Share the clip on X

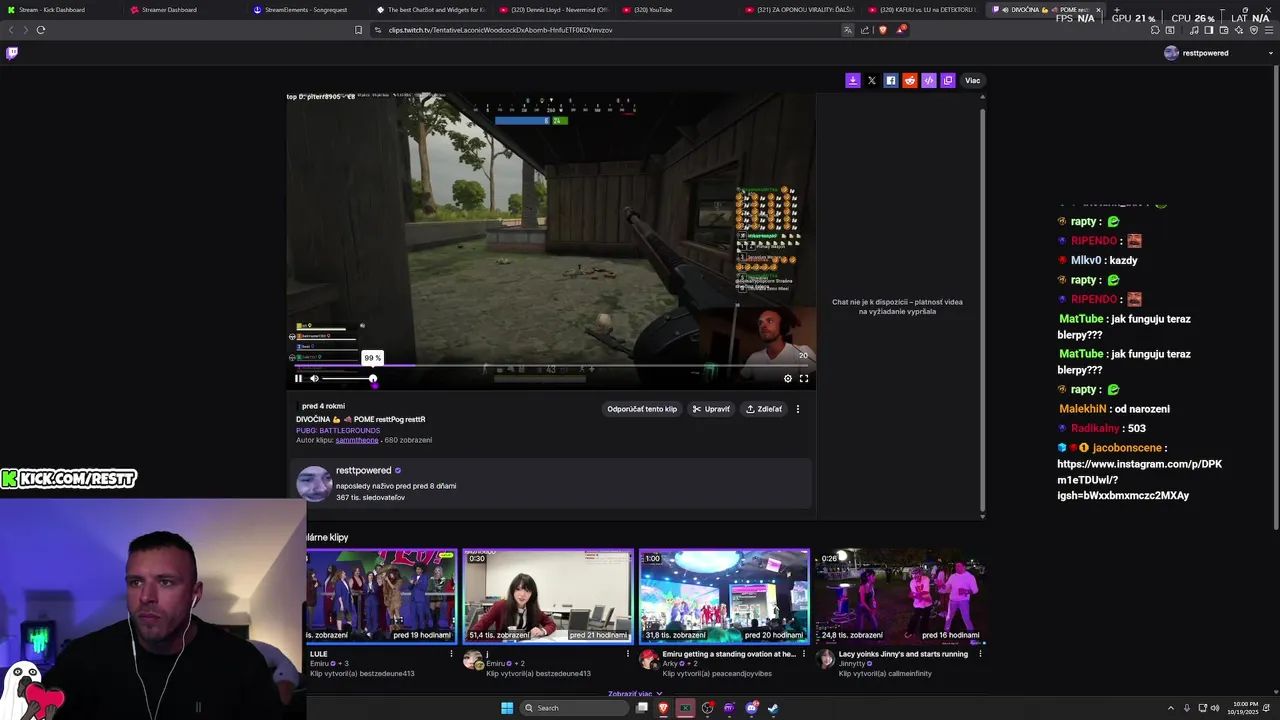pyautogui.click(x=871, y=80)
